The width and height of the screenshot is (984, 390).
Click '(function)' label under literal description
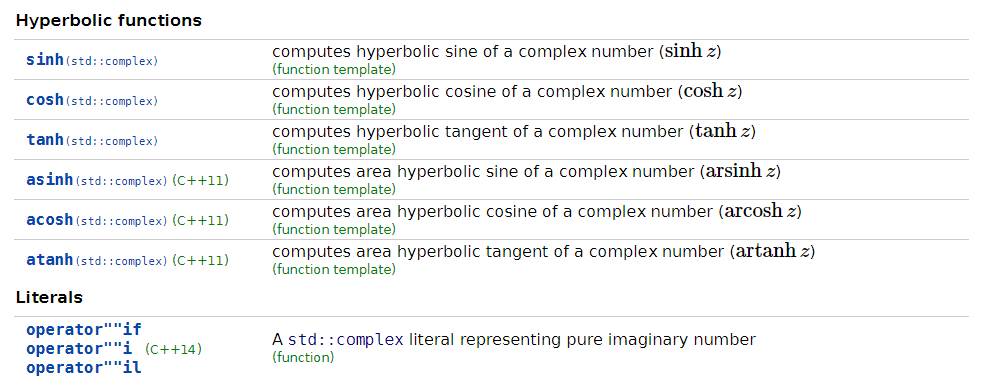pos(303,357)
